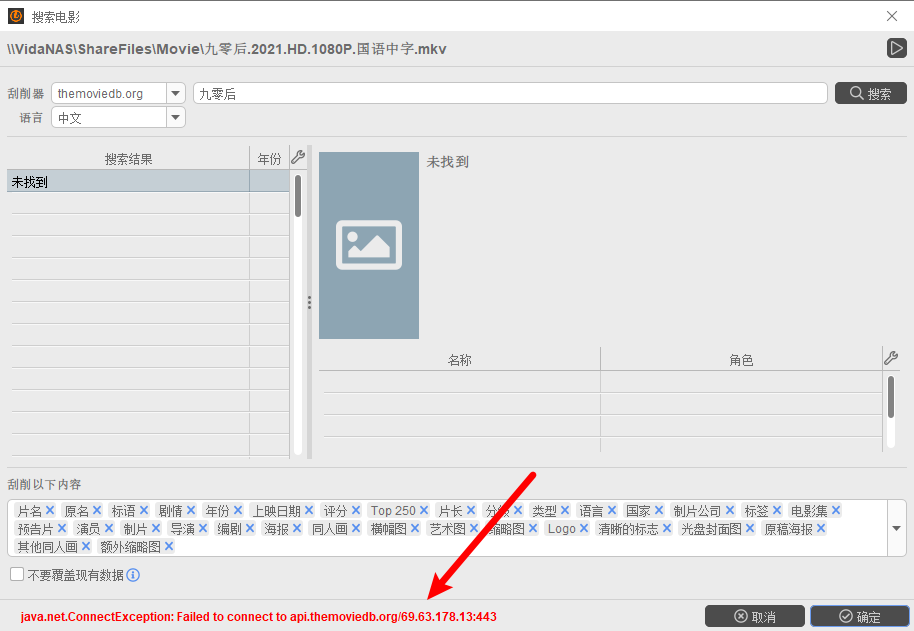
Task: Open the 语言 中文 dropdown
Action: [x=176, y=117]
